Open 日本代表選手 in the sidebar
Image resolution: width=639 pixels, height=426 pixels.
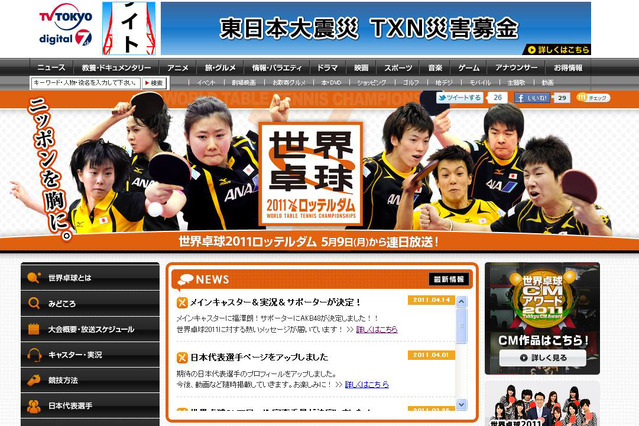(90, 406)
